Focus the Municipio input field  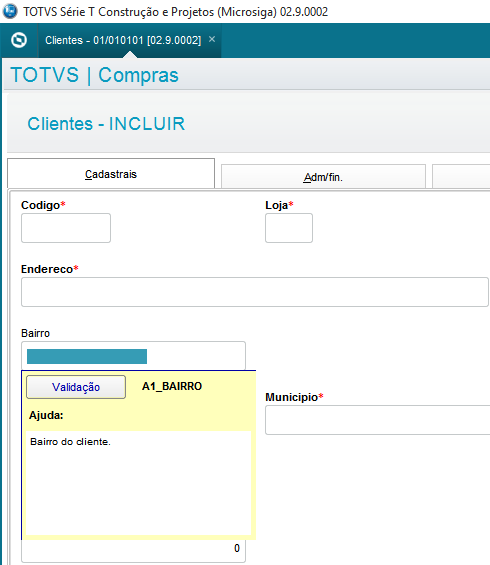pos(377,420)
